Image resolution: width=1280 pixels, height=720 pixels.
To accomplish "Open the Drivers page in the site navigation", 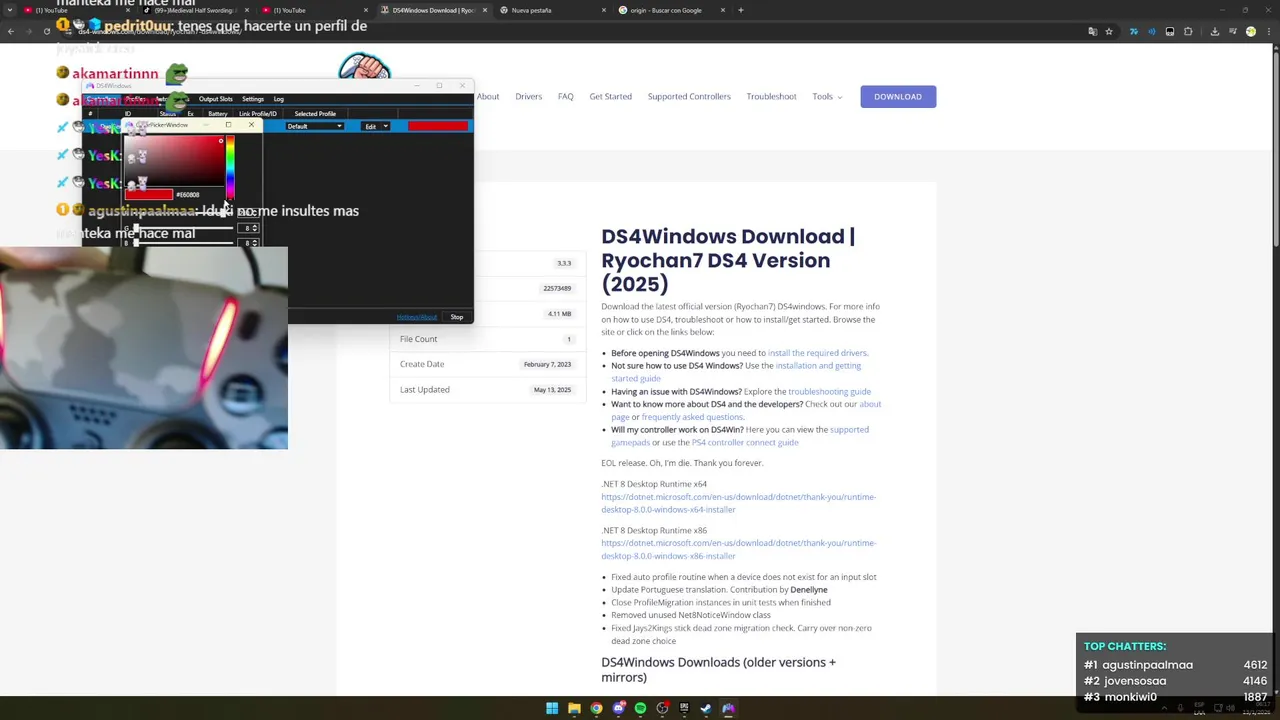I will point(528,97).
